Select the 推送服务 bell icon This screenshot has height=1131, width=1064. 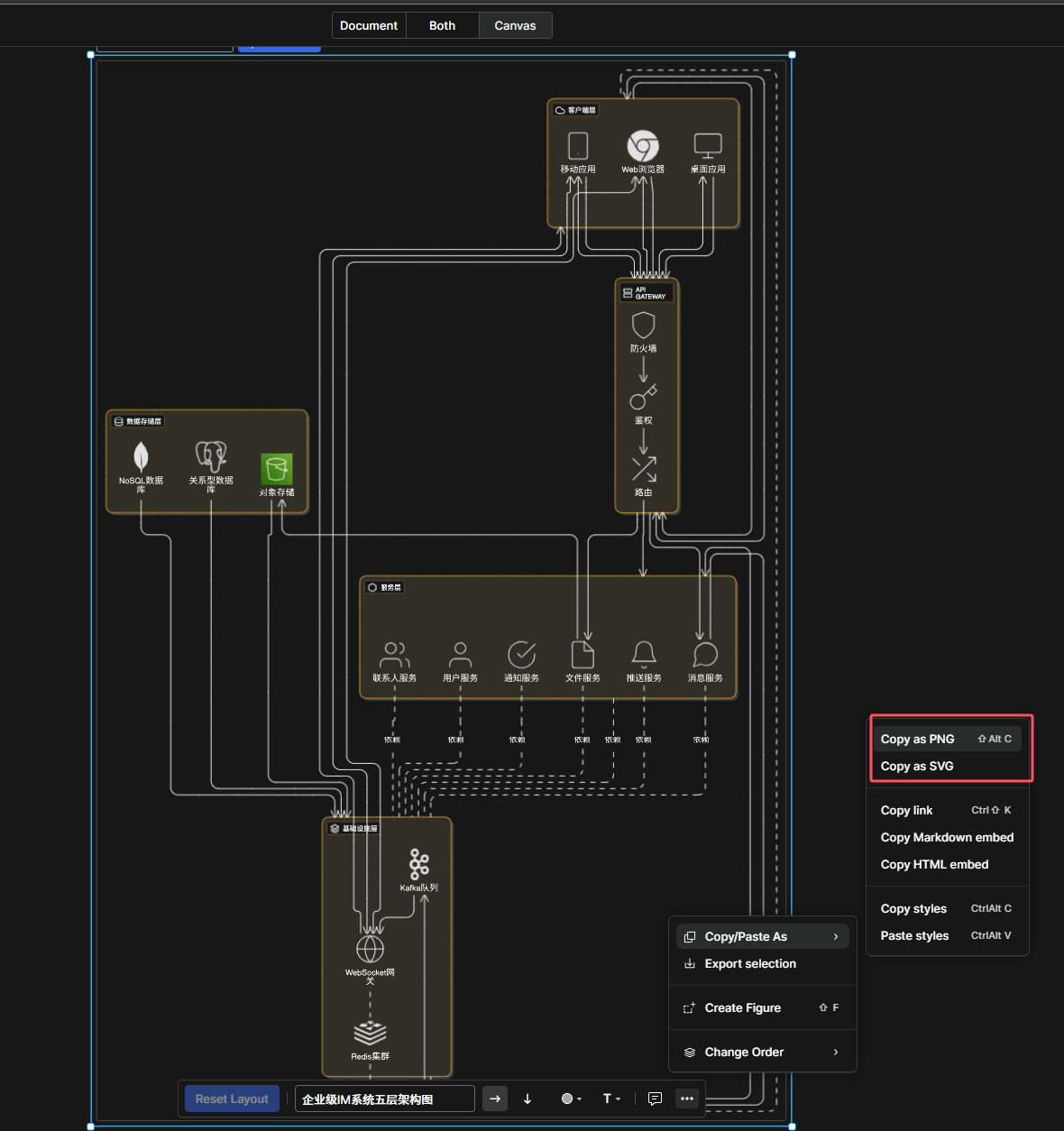pyautogui.click(x=644, y=655)
